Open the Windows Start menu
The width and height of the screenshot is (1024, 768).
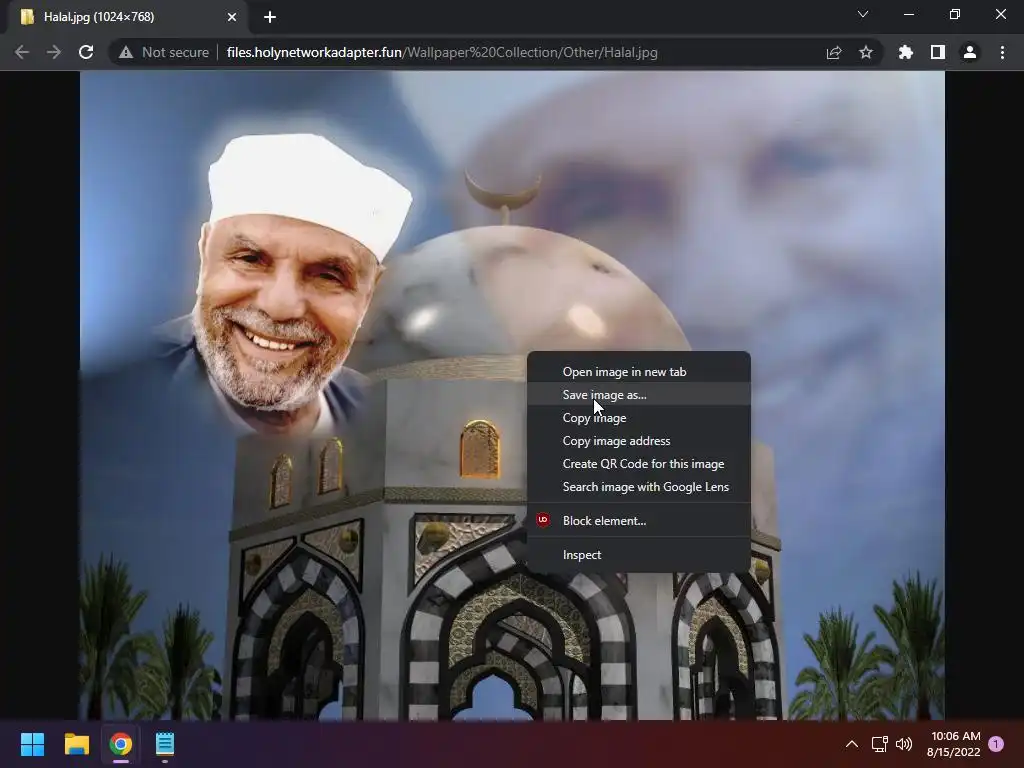[x=32, y=744]
